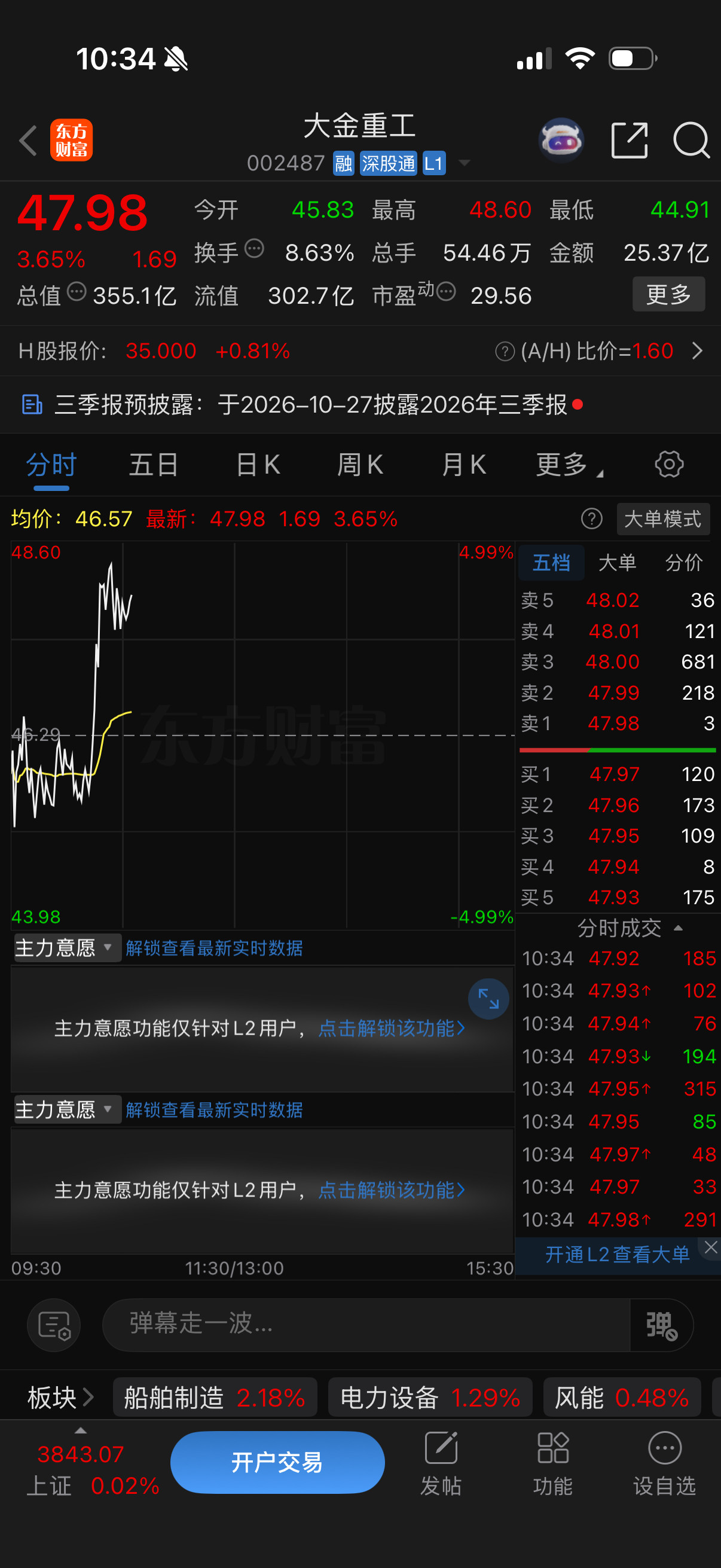Image resolution: width=721 pixels, height=1568 pixels.
Task: Tap 卖3 row price 48.00
Action: click(x=613, y=662)
